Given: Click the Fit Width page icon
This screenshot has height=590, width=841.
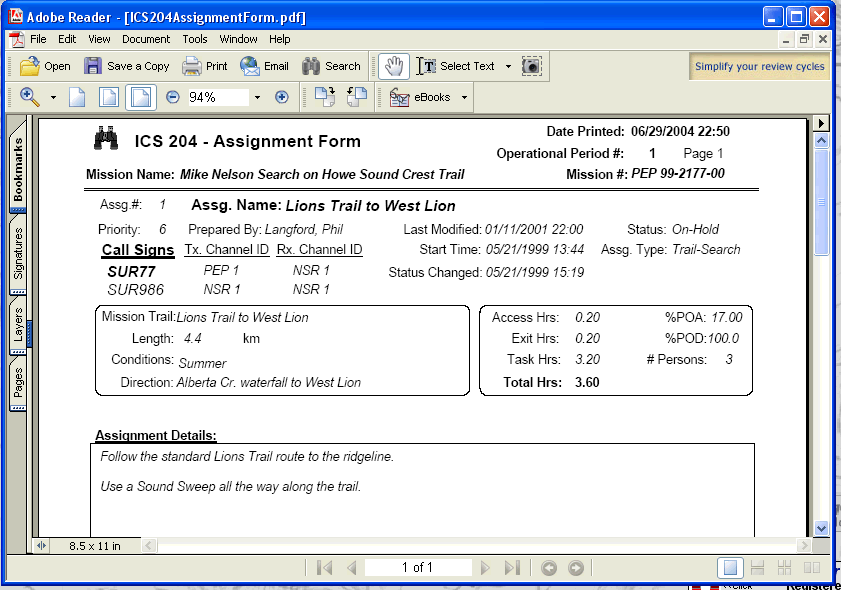Looking at the screenshot, I should coord(141,97).
